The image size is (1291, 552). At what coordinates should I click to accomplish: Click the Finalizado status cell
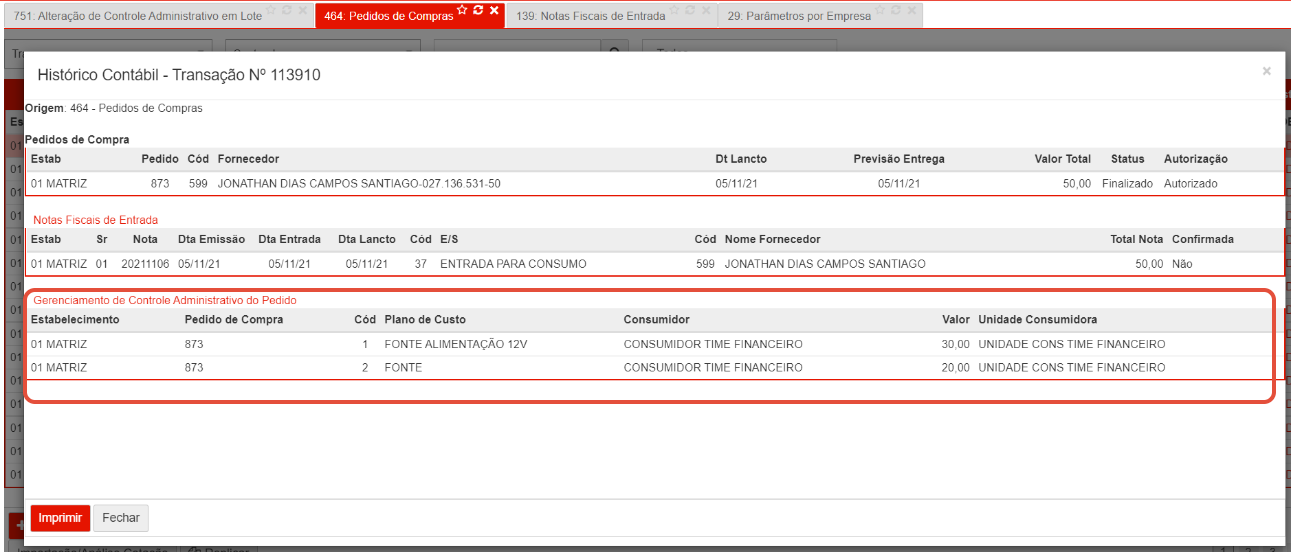1127,184
